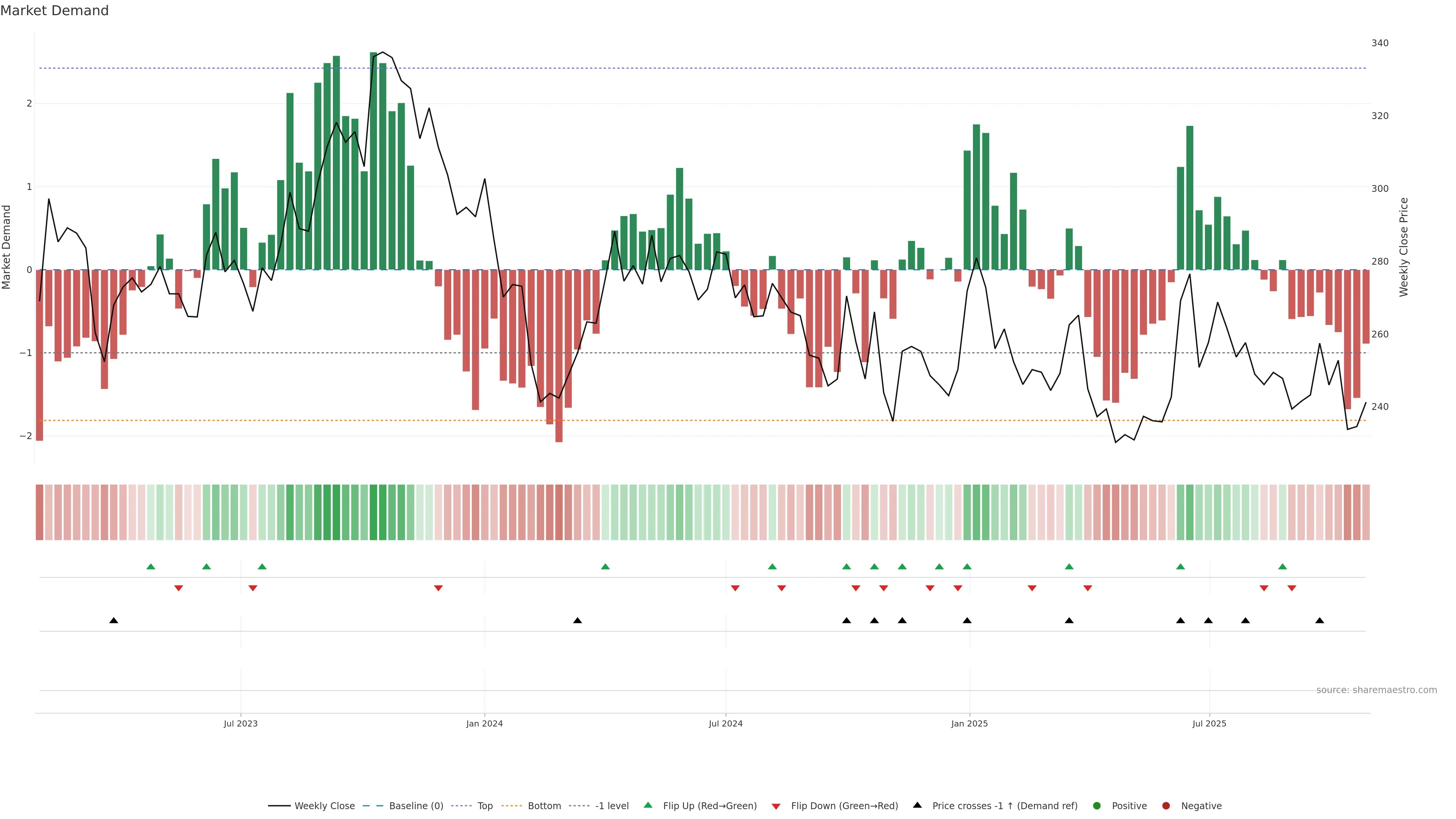Screen dimensions: 1456x819
Task: Click the leftmost green Flip Up marker
Action: pos(151,566)
